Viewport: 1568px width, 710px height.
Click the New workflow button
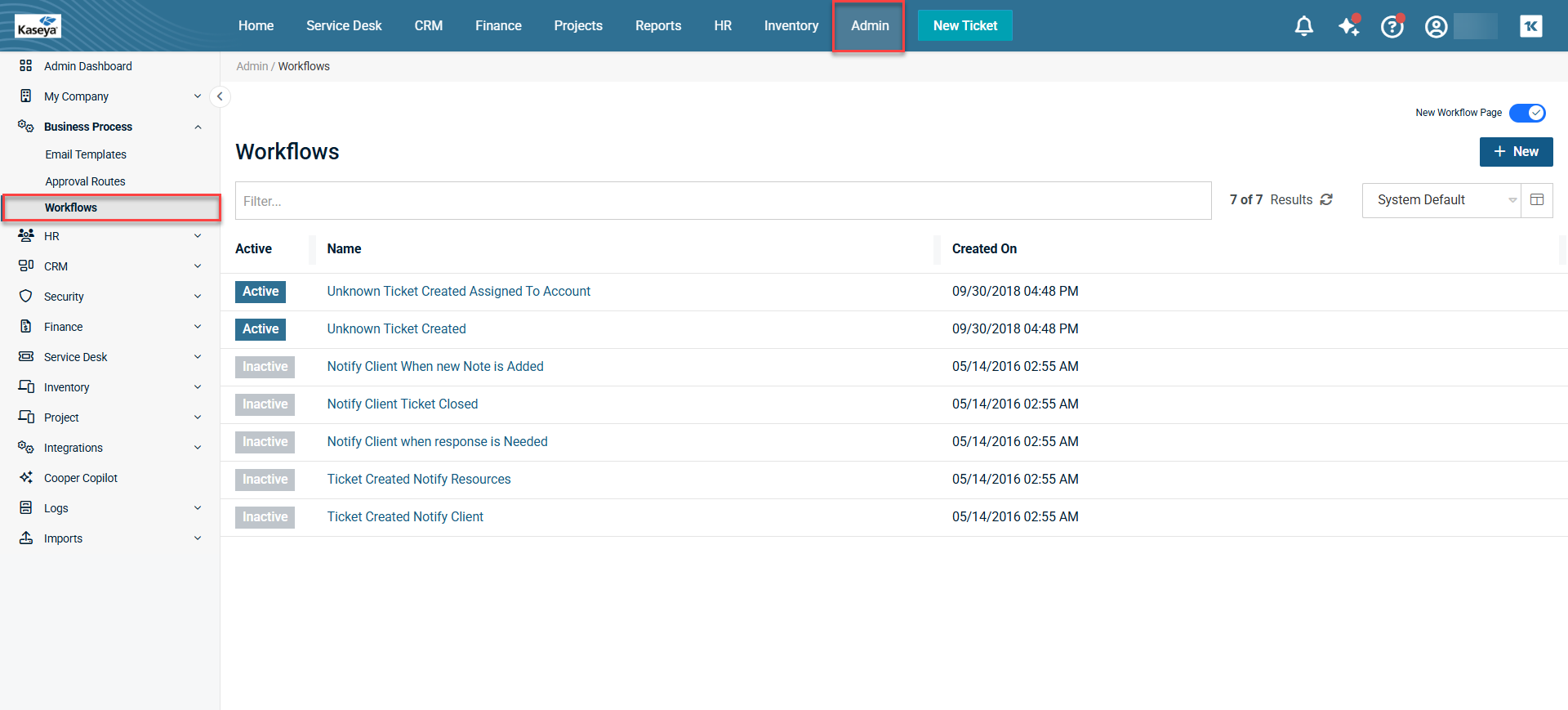pos(1516,152)
